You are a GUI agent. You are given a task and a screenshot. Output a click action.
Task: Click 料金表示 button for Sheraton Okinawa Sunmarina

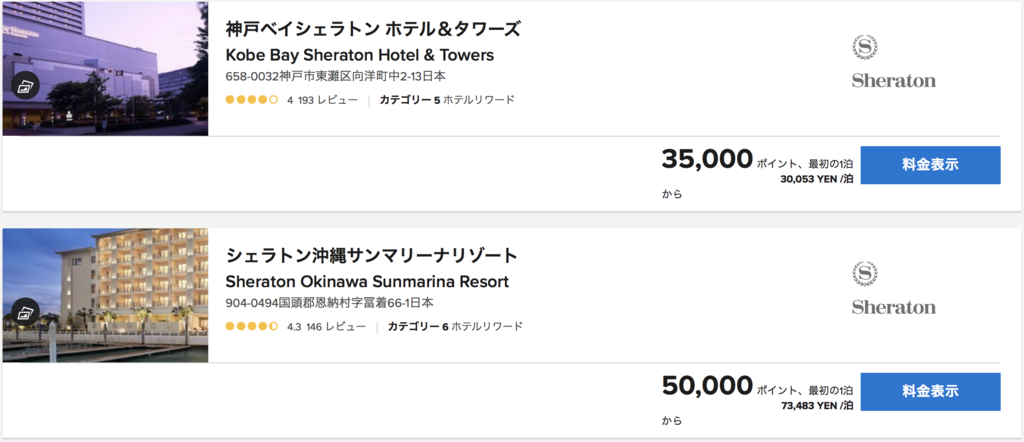click(931, 392)
